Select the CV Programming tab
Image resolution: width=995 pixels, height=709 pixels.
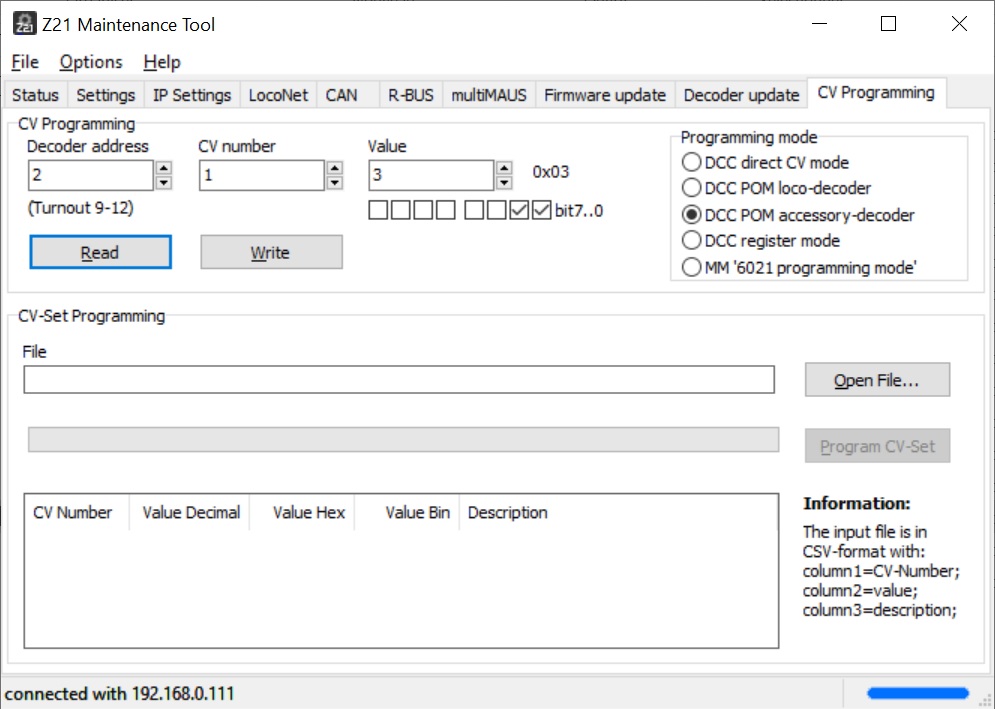click(x=876, y=93)
